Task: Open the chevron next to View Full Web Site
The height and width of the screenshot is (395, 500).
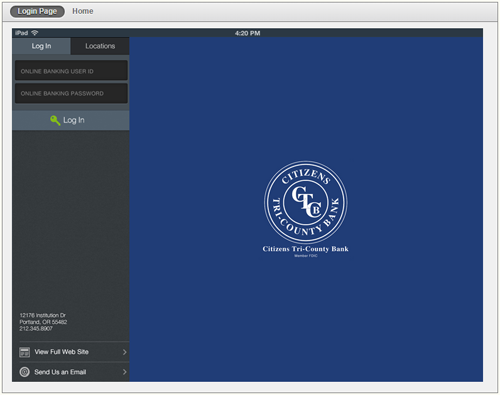Action: click(x=124, y=352)
